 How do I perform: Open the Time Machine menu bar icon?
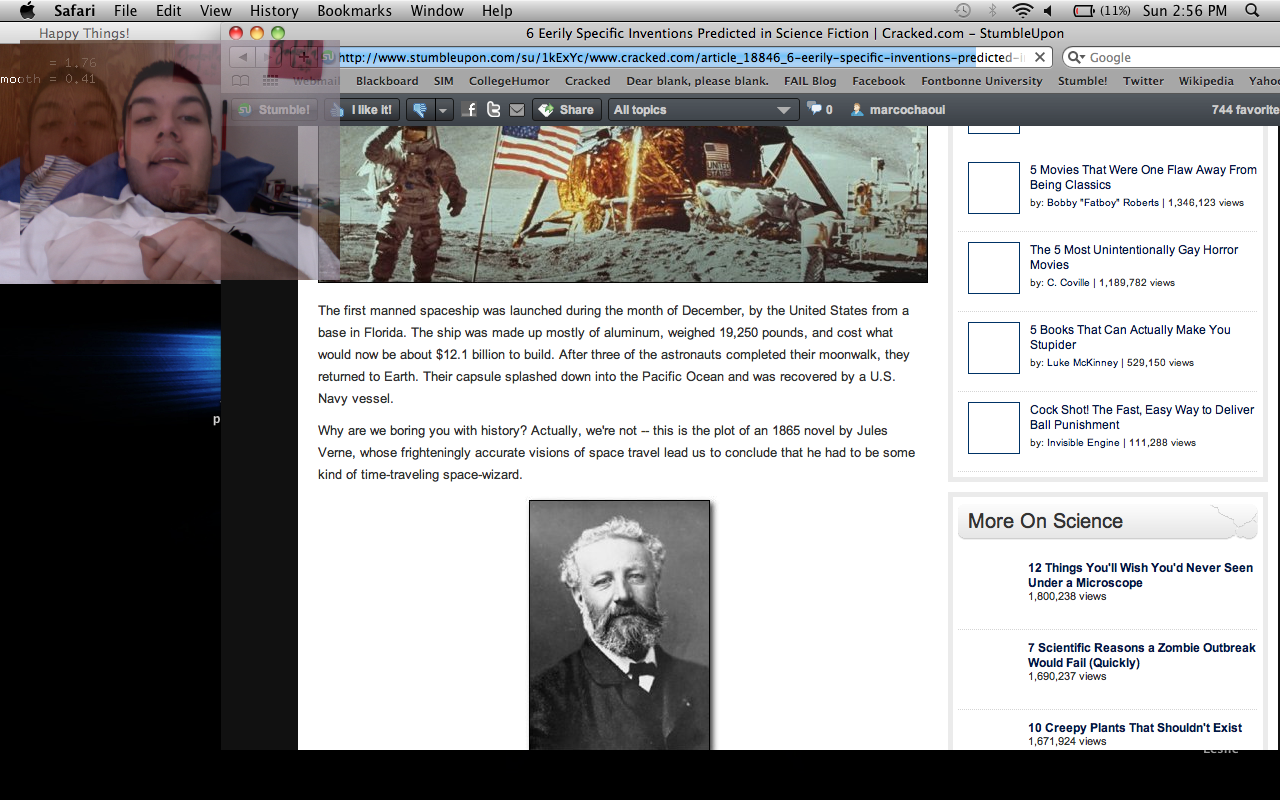coord(962,11)
